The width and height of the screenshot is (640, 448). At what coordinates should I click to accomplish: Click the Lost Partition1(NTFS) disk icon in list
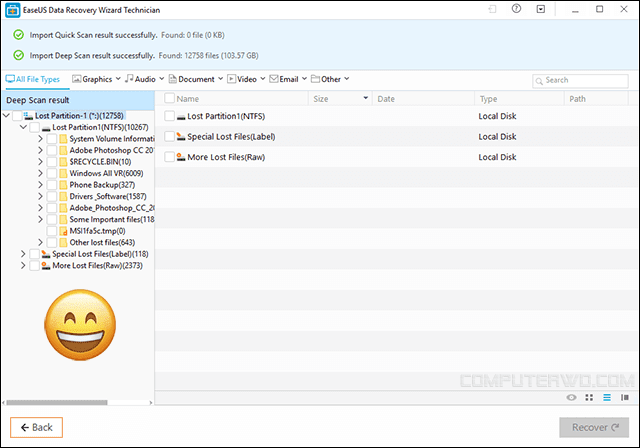[181, 117]
